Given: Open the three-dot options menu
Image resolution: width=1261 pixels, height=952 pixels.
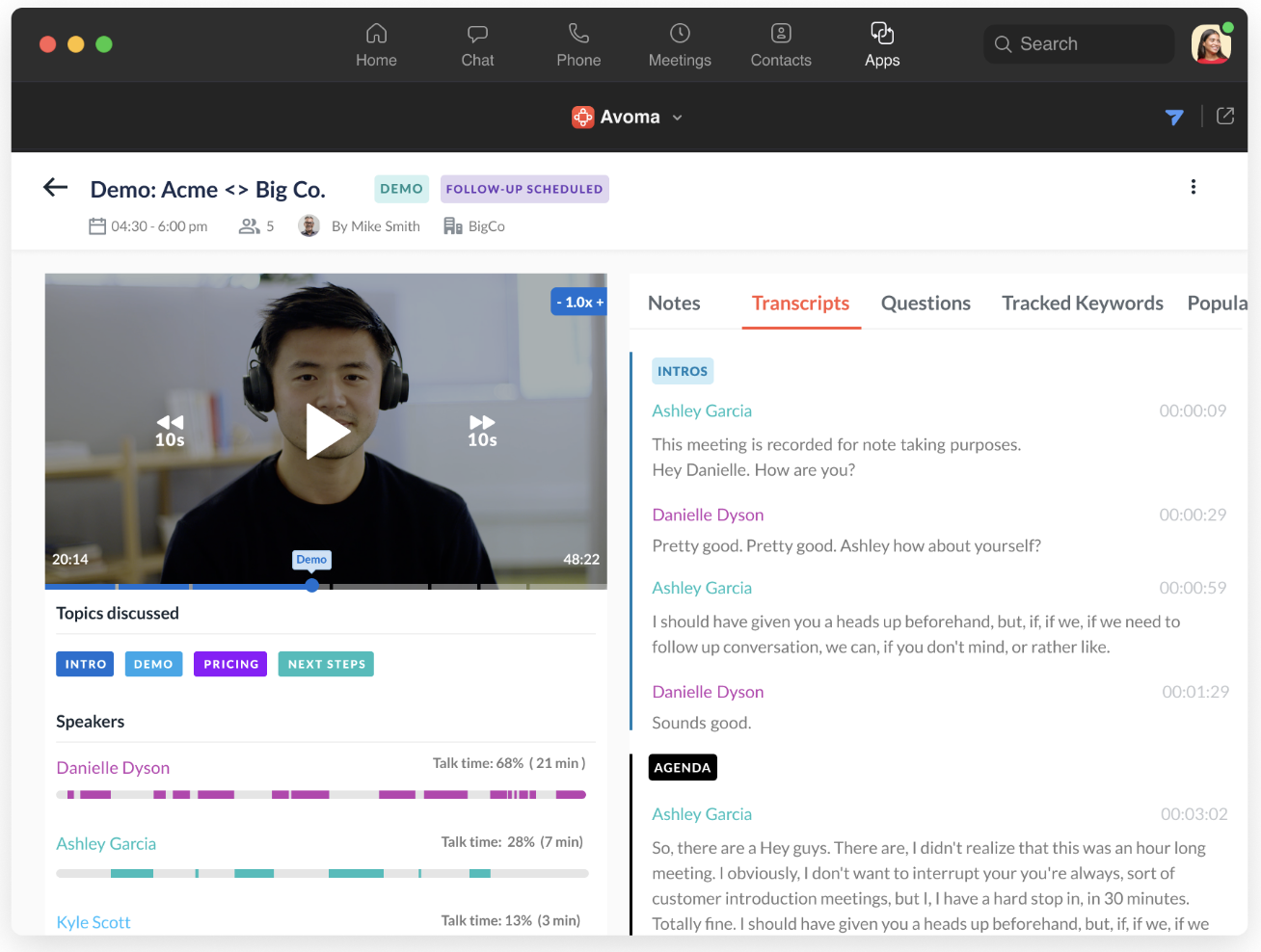Looking at the screenshot, I should coord(1194,187).
